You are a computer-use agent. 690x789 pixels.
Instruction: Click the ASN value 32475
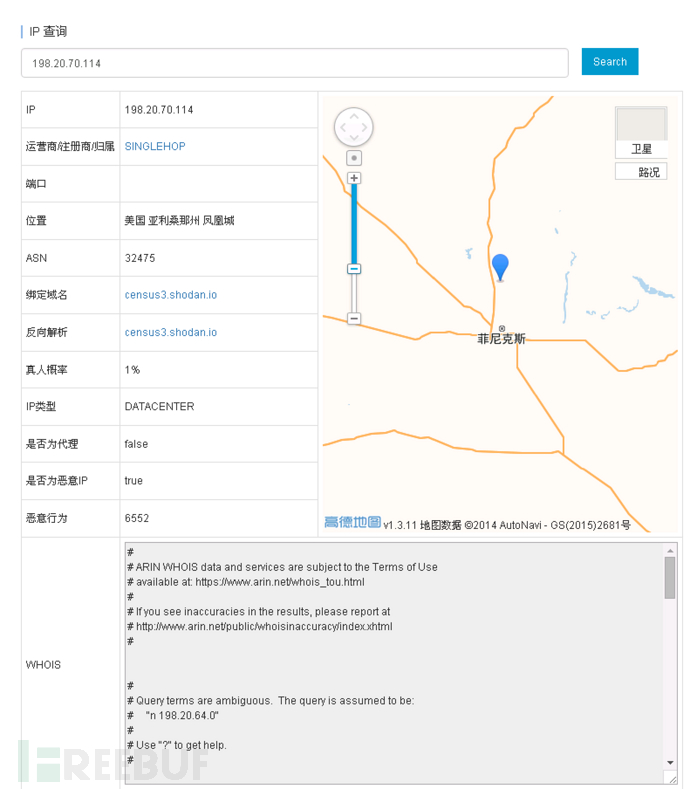(140, 258)
